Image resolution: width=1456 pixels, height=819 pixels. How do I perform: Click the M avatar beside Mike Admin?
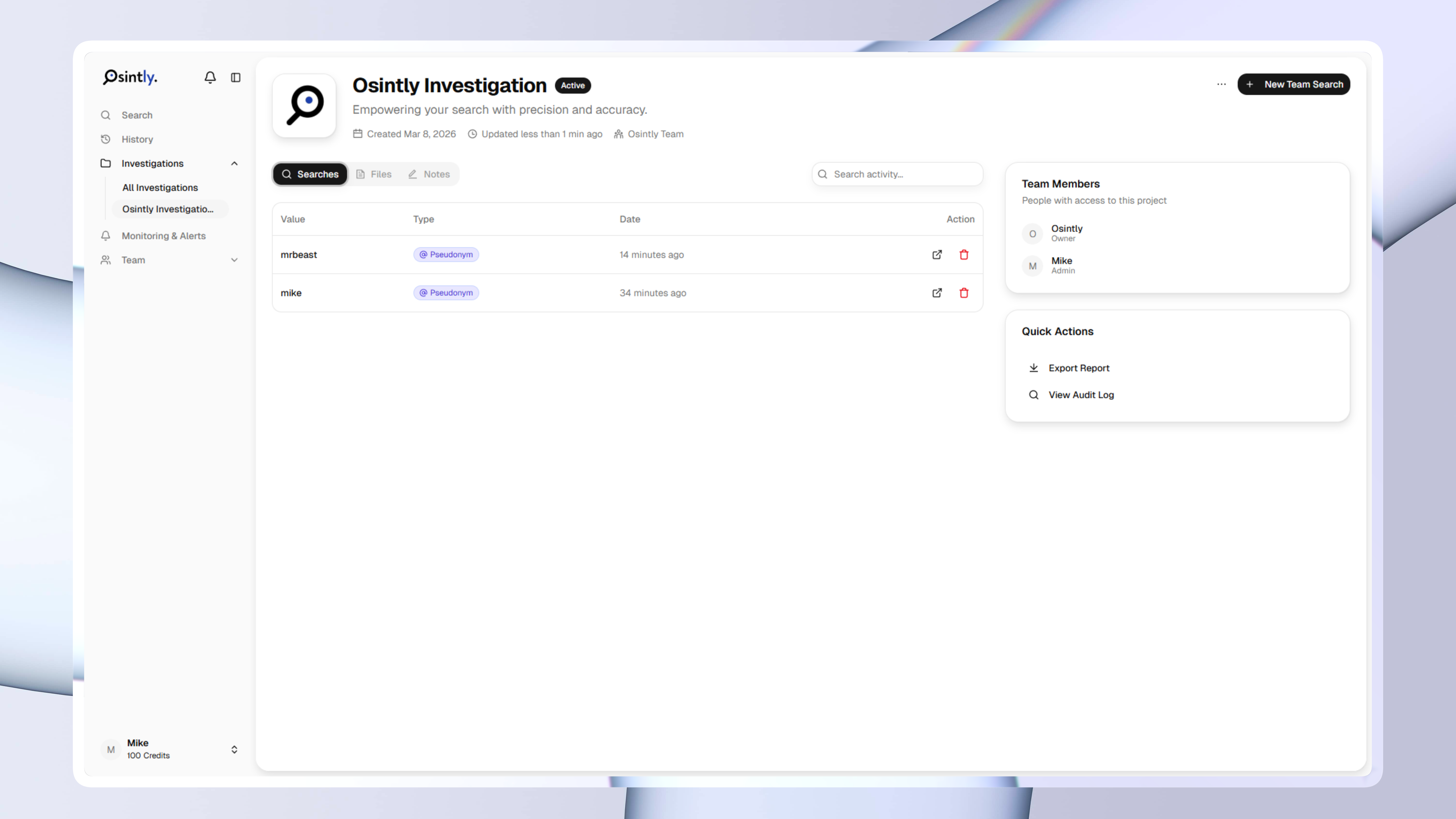[1032, 266]
